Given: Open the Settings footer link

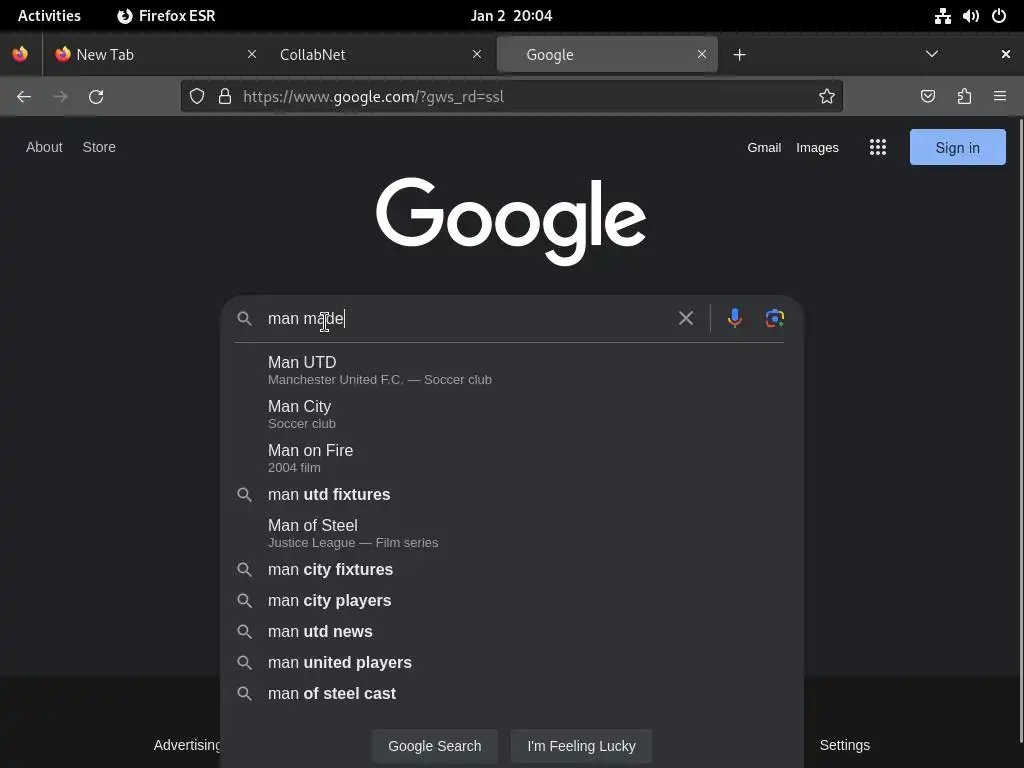Looking at the screenshot, I should 844,745.
